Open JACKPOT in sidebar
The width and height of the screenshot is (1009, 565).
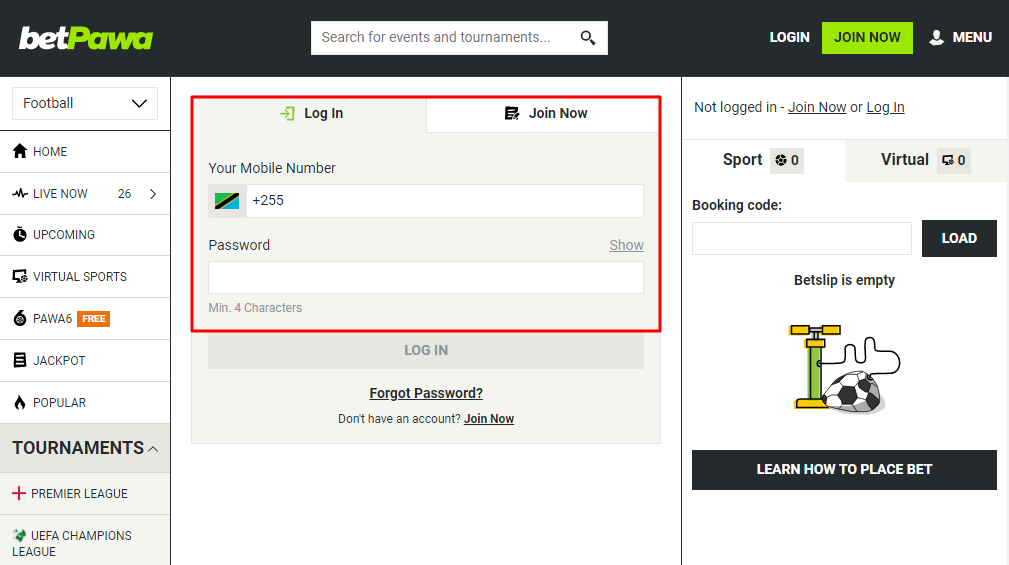tap(85, 360)
